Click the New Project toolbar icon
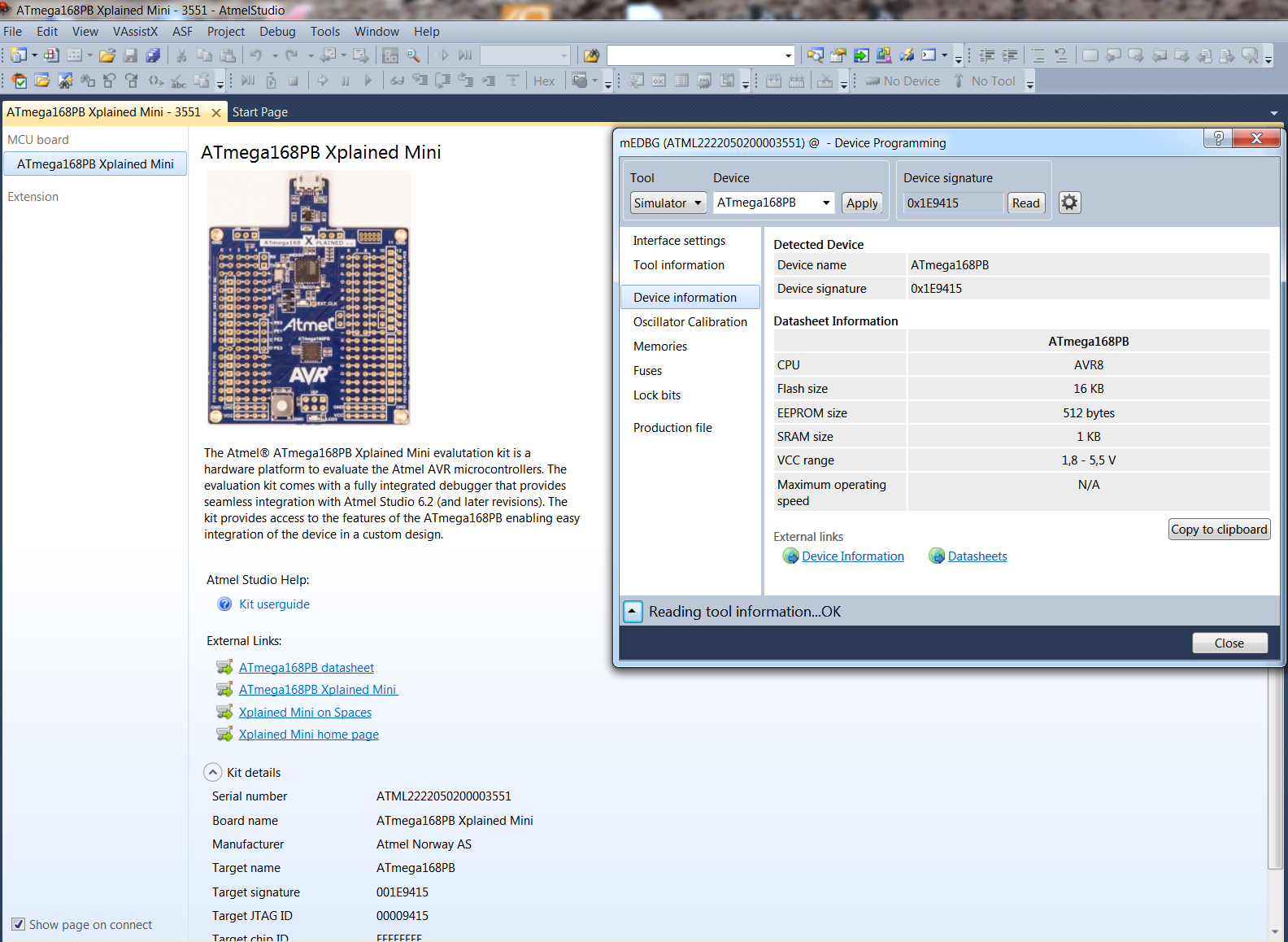The width and height of the screenshot is (1288, 942). (x=20, y=55)
